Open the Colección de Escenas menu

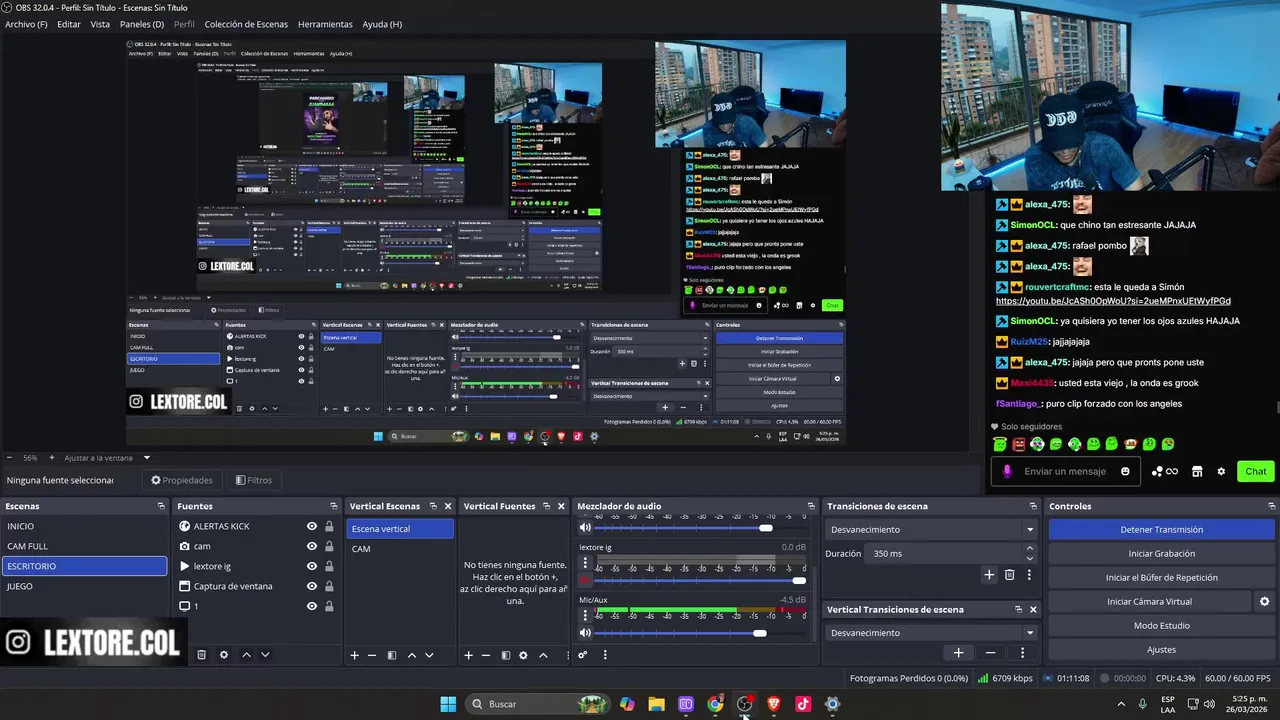click(x=246, y=24)
